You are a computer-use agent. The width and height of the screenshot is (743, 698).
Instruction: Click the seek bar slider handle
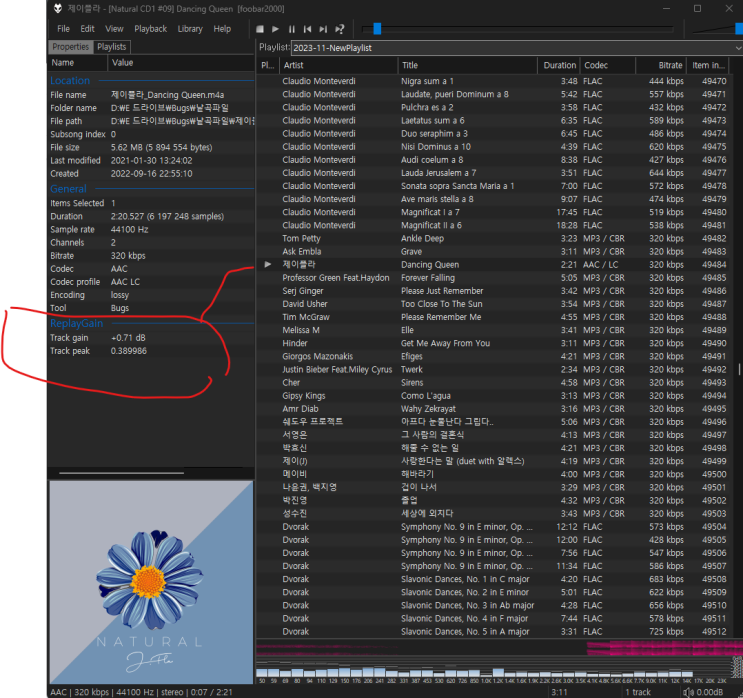377,29
